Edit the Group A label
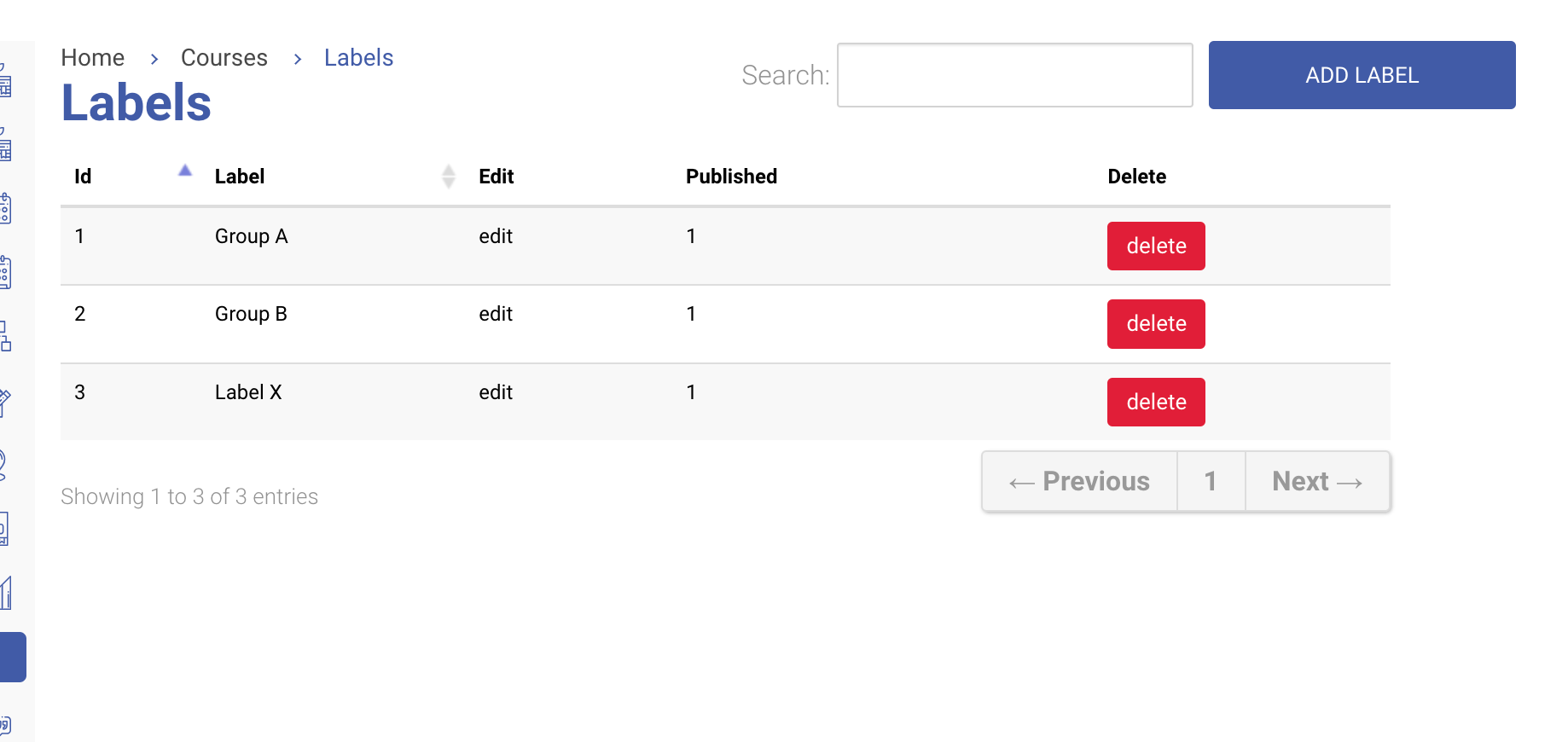The height and width of the screenshot is (742, 1568). [496, 236]
